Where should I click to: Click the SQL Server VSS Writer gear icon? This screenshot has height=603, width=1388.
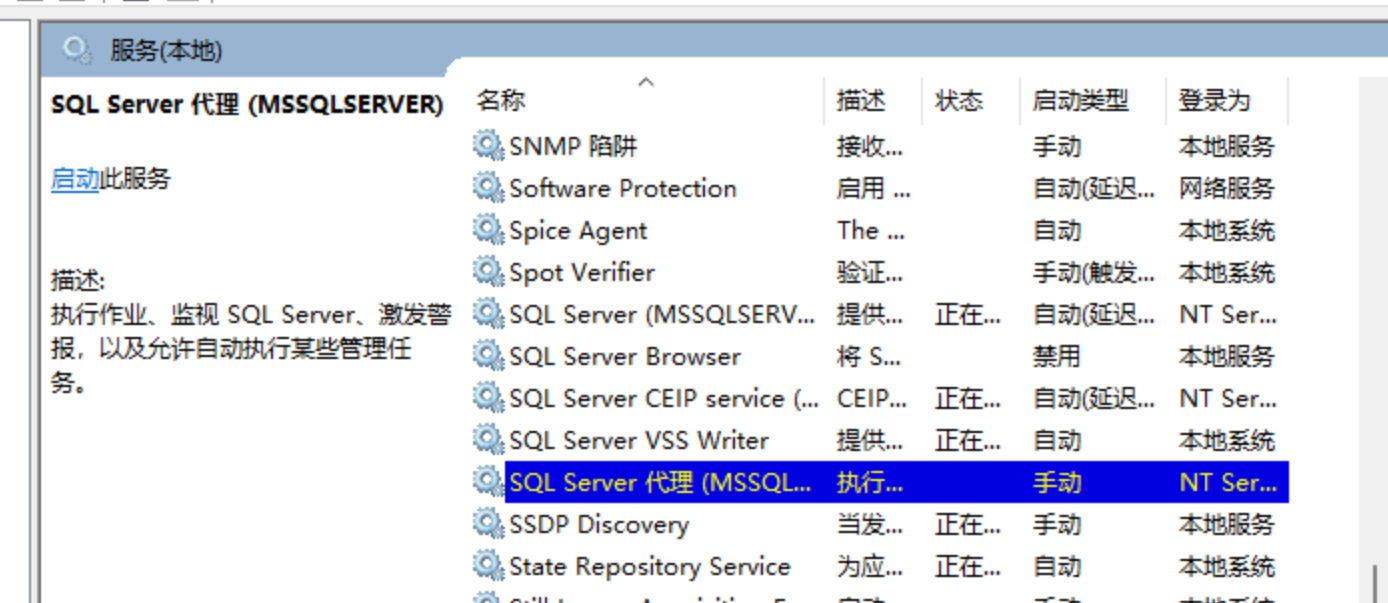487,440
